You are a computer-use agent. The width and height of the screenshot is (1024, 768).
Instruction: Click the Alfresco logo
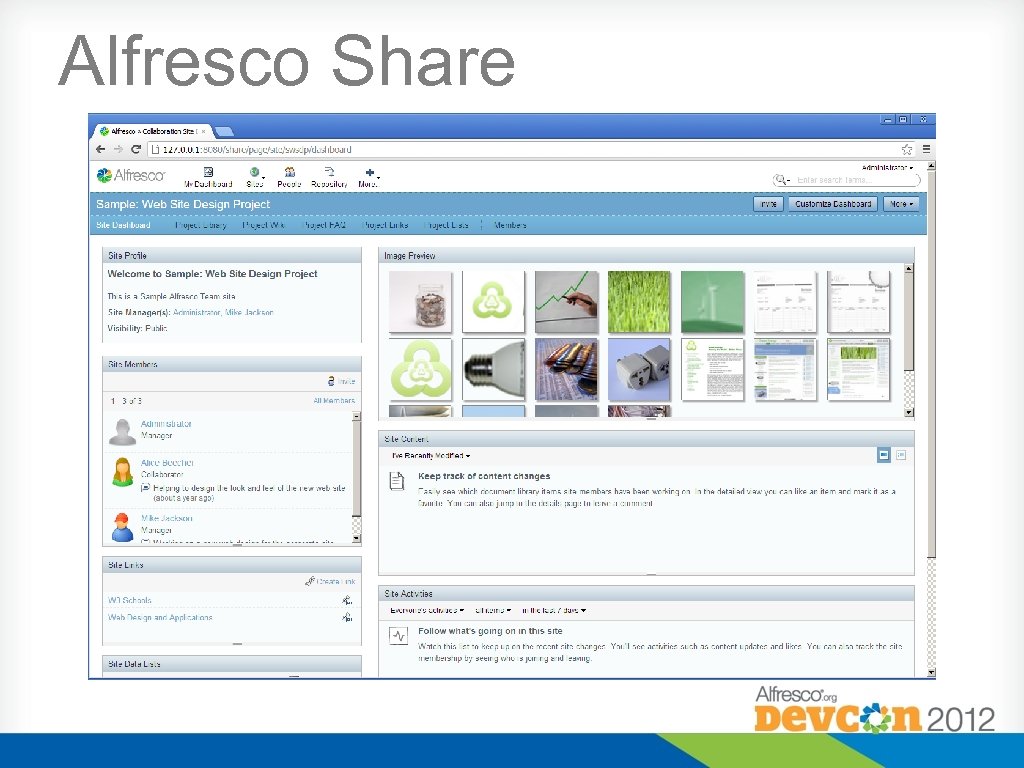coord(131,175)
